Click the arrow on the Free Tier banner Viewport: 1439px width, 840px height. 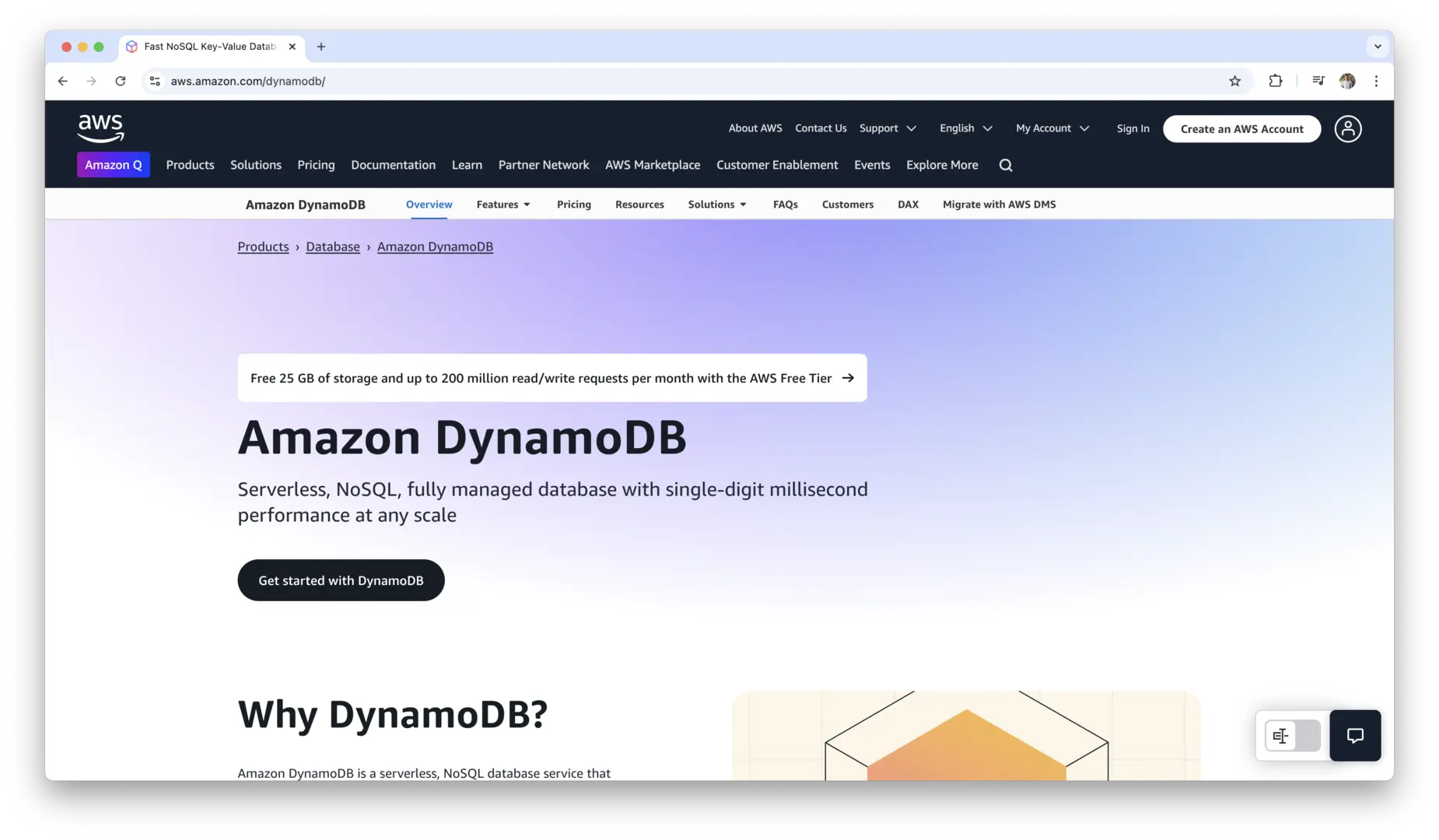click(x=848, y=378)
